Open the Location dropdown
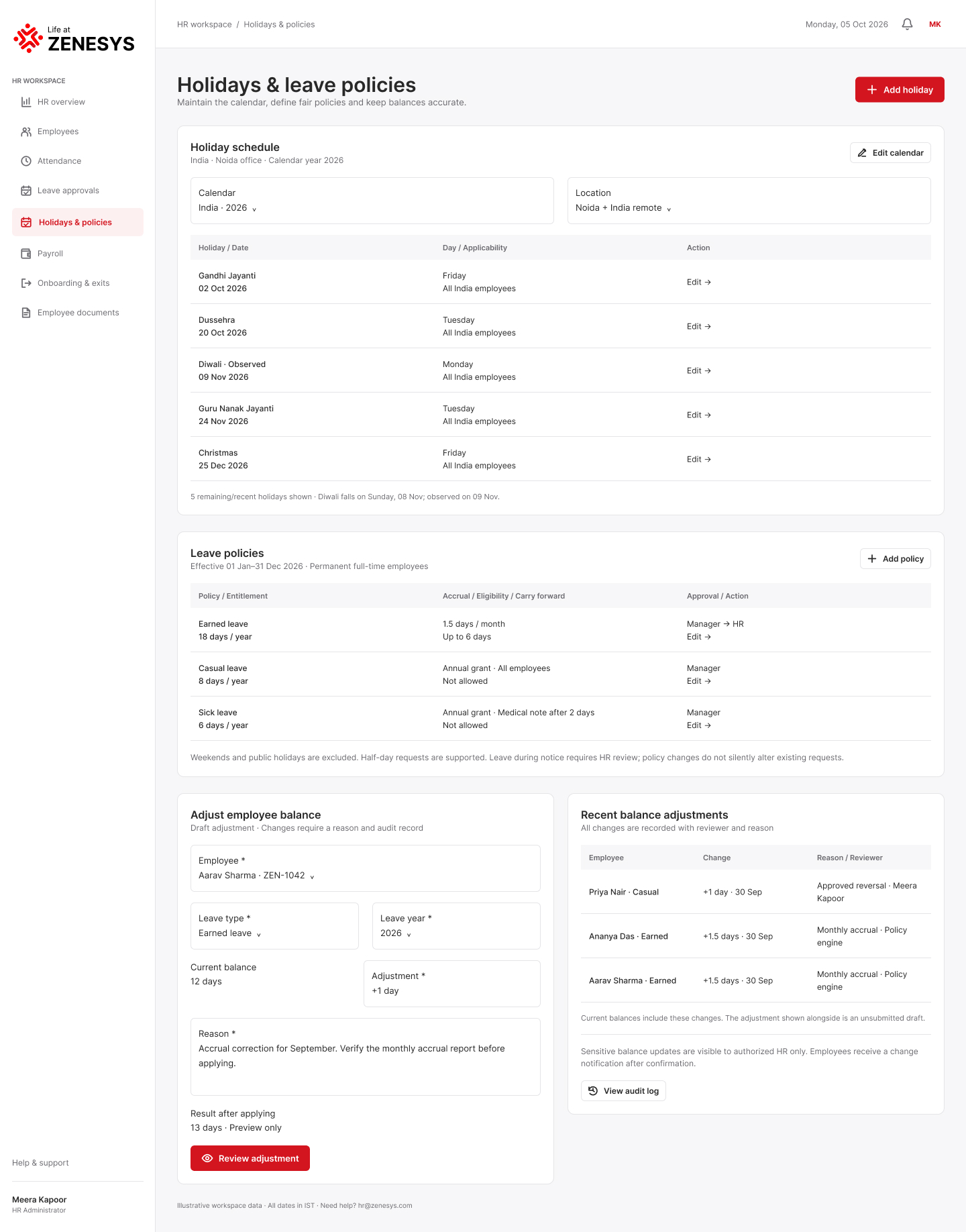The image size is (966, 1232). pyautogui.click(x=749, y=201)
